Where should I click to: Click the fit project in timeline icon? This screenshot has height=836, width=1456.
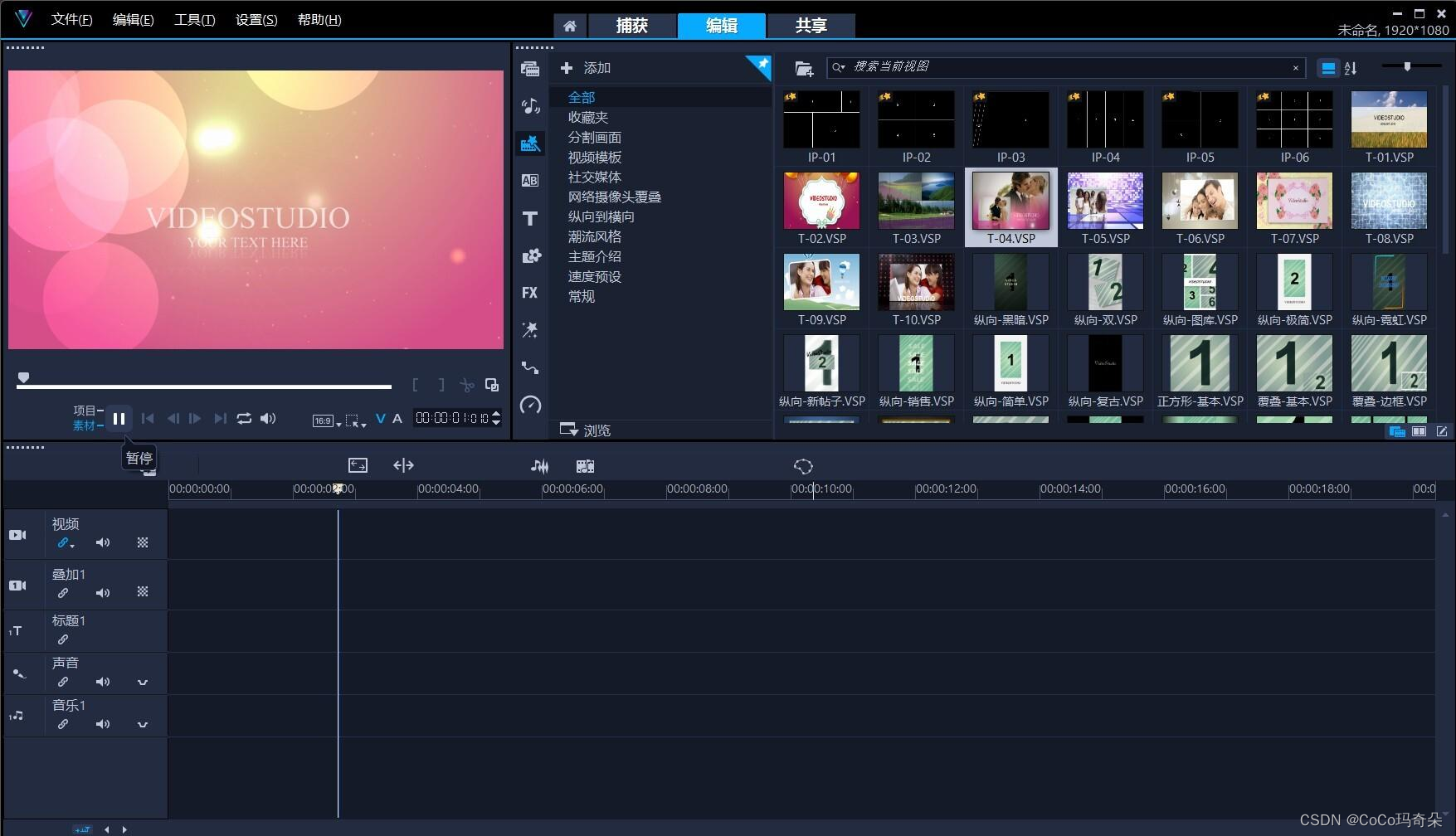pyautogui.click(x=358, y=465)
